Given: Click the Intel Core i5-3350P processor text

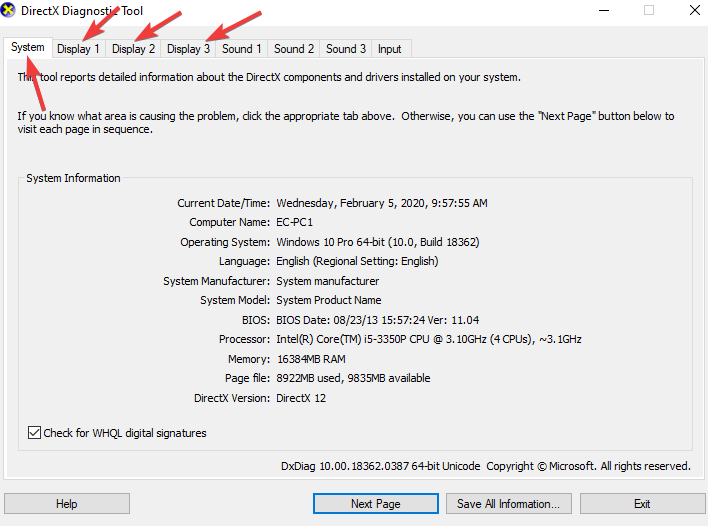Looking at the screenshot, I should coord(429,339).
